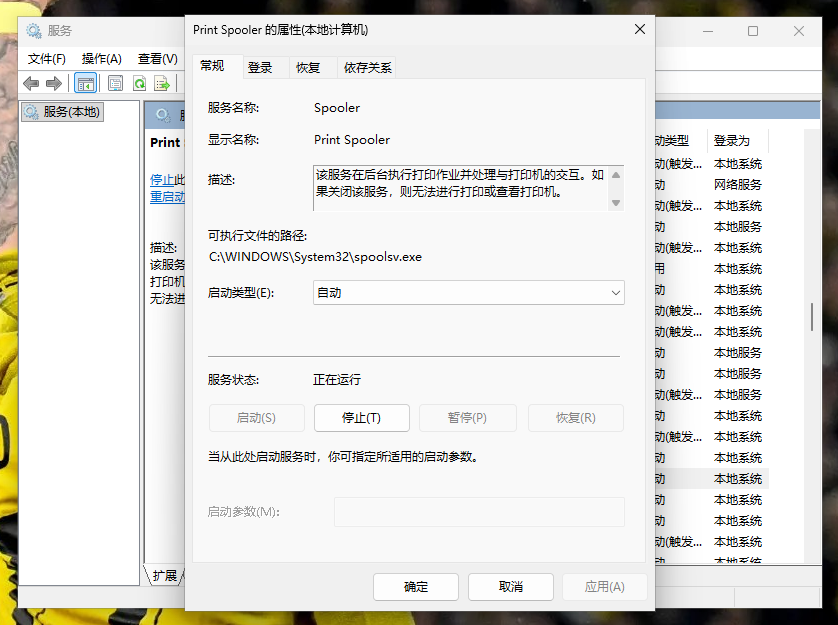The height and width of the screenshot is (625, 838).
Task: Toggle the show/hide console tree icon
Action: [x=86, y=83]
